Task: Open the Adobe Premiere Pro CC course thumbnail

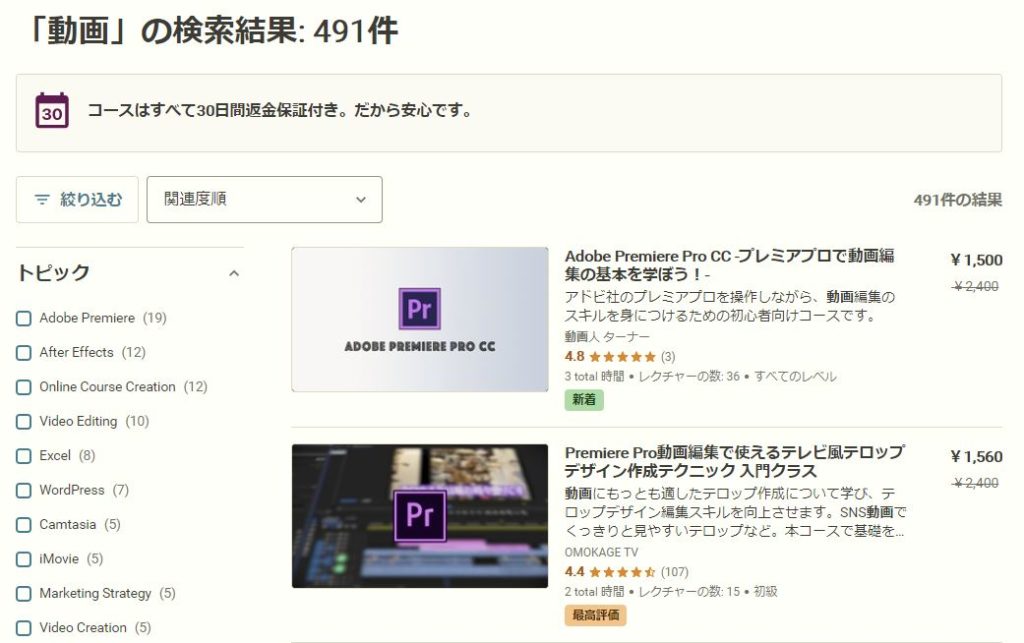Action: [x=420, y=319]
